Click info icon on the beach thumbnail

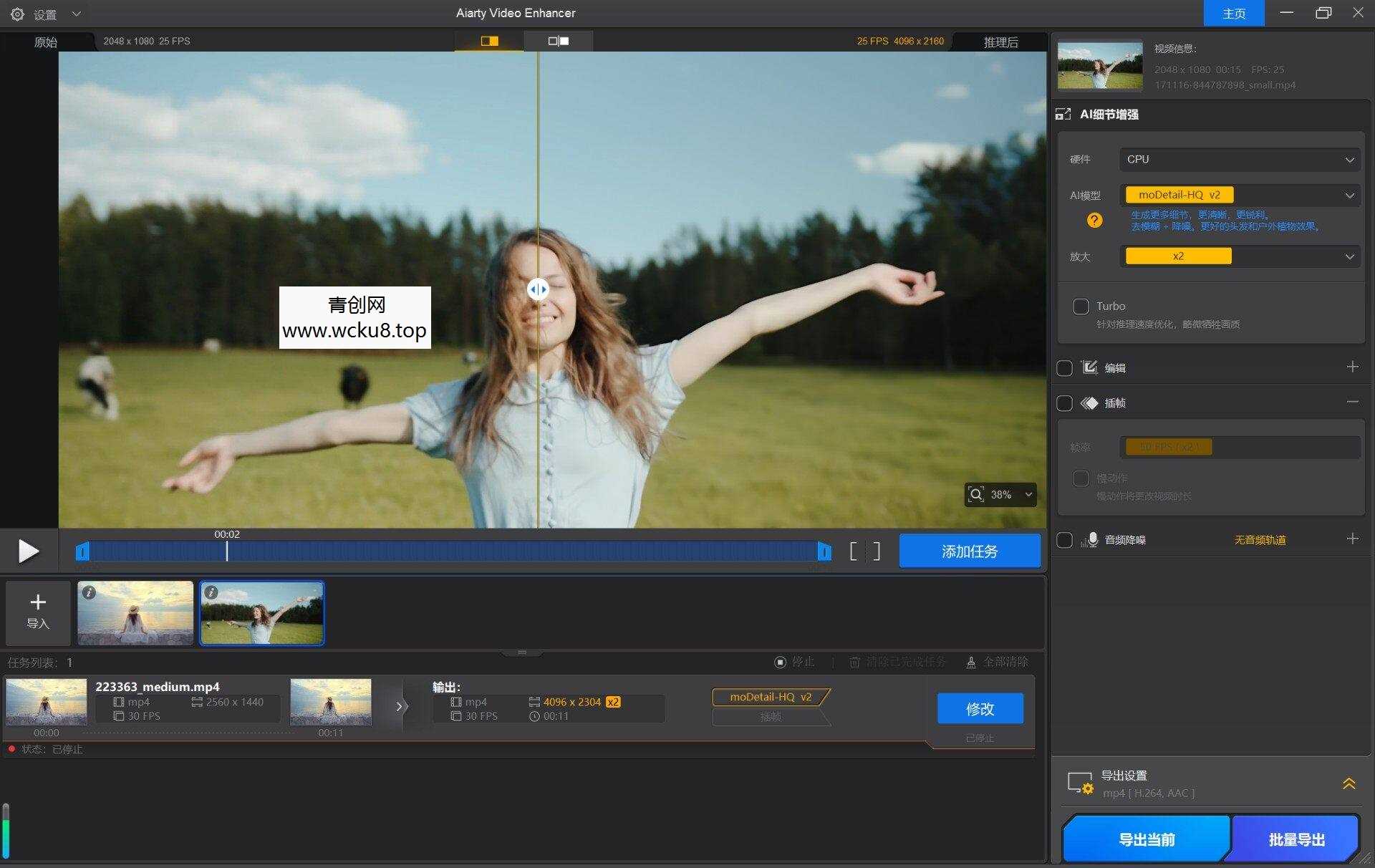pyautogui.click(x=89, y=592)
